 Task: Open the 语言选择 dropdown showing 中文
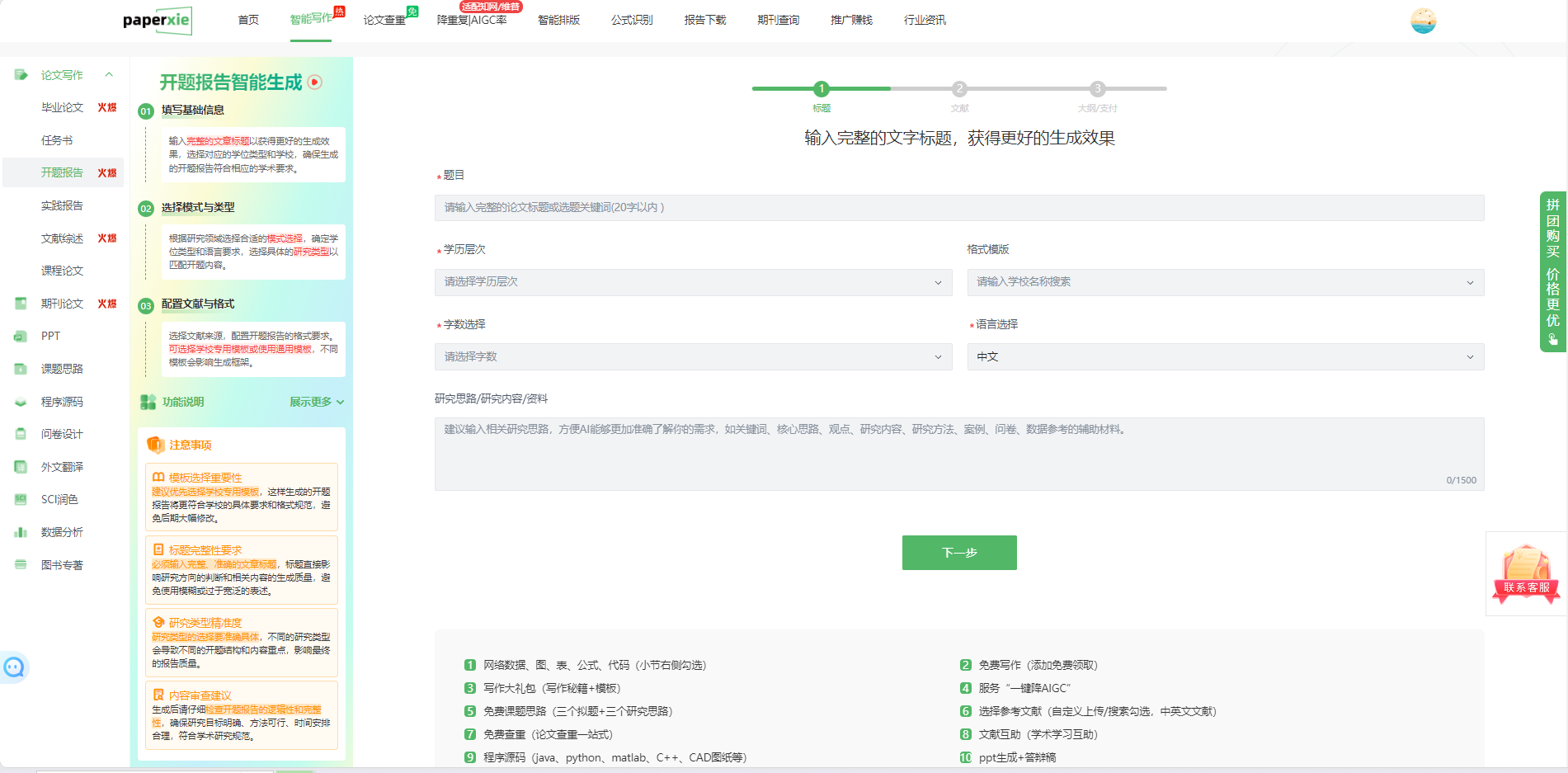1225,356
